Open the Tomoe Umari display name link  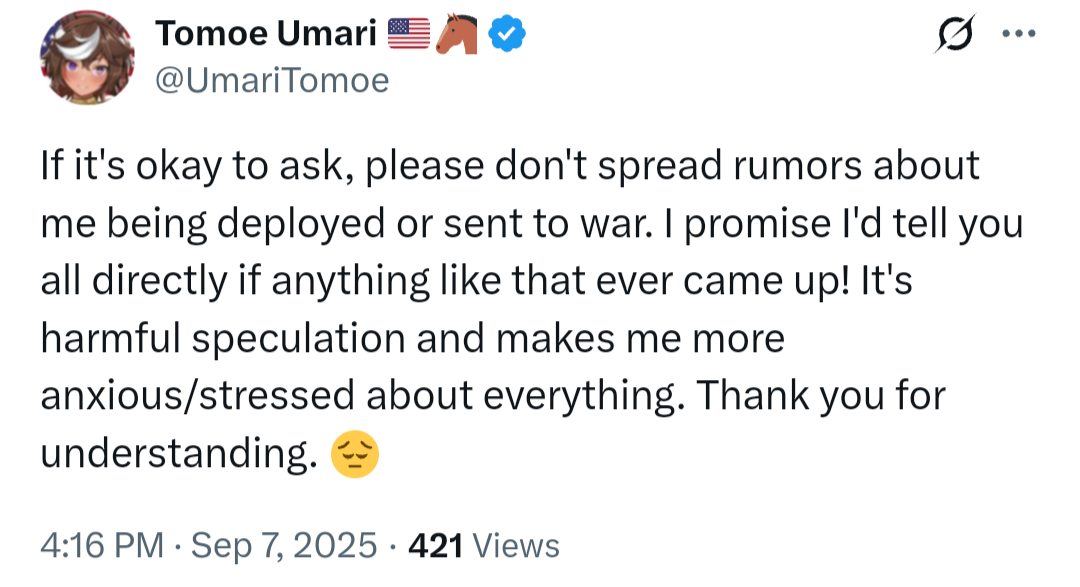pyautogui.click(x=266, y=34)
